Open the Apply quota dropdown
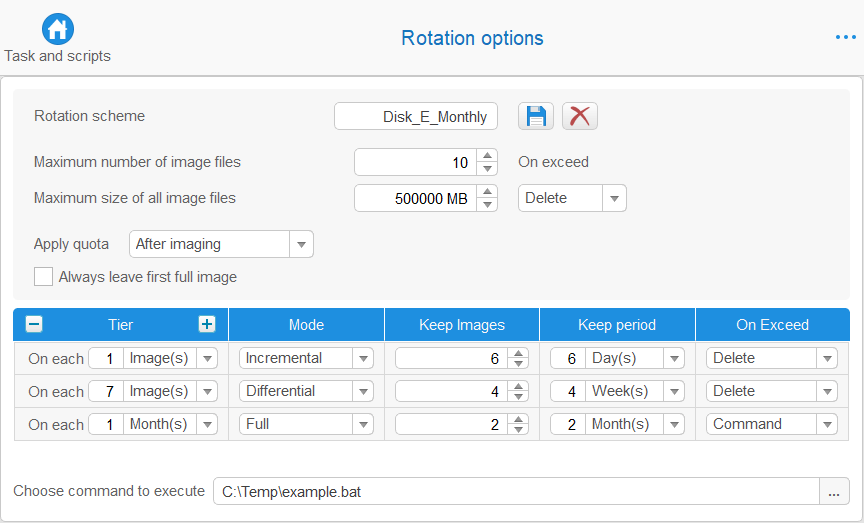This screenshot has height=523, width=864. click(x=221, y=244)
